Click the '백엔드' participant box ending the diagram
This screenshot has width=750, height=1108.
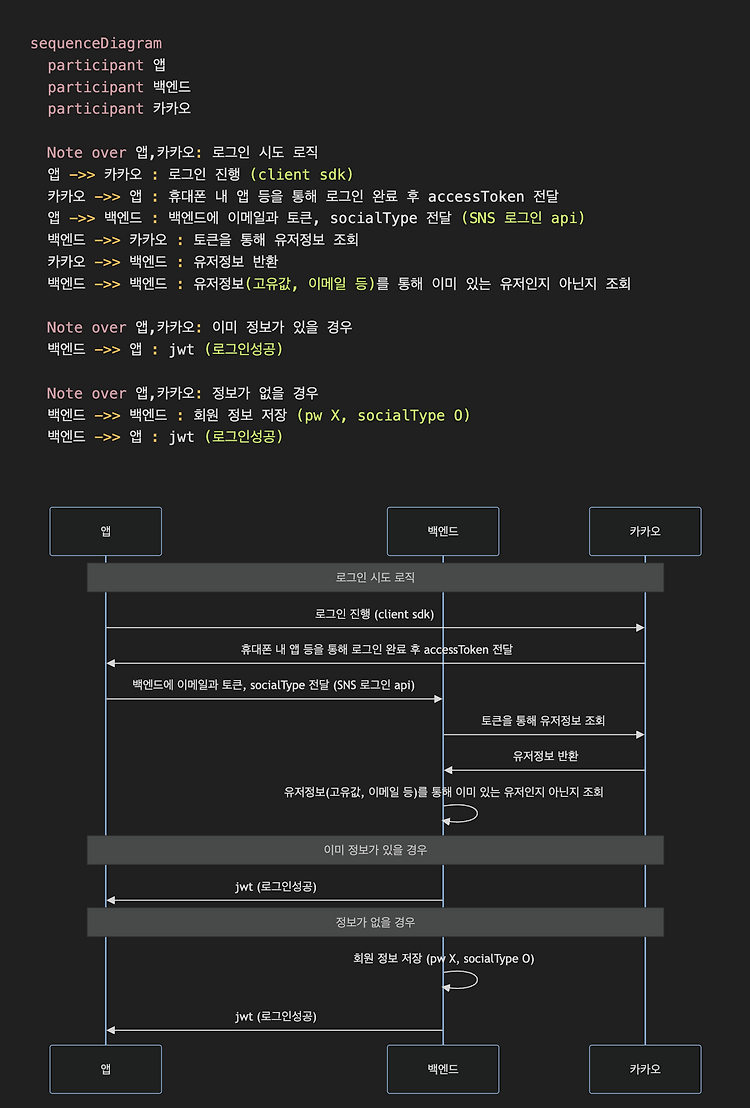tap(443, 1069)
